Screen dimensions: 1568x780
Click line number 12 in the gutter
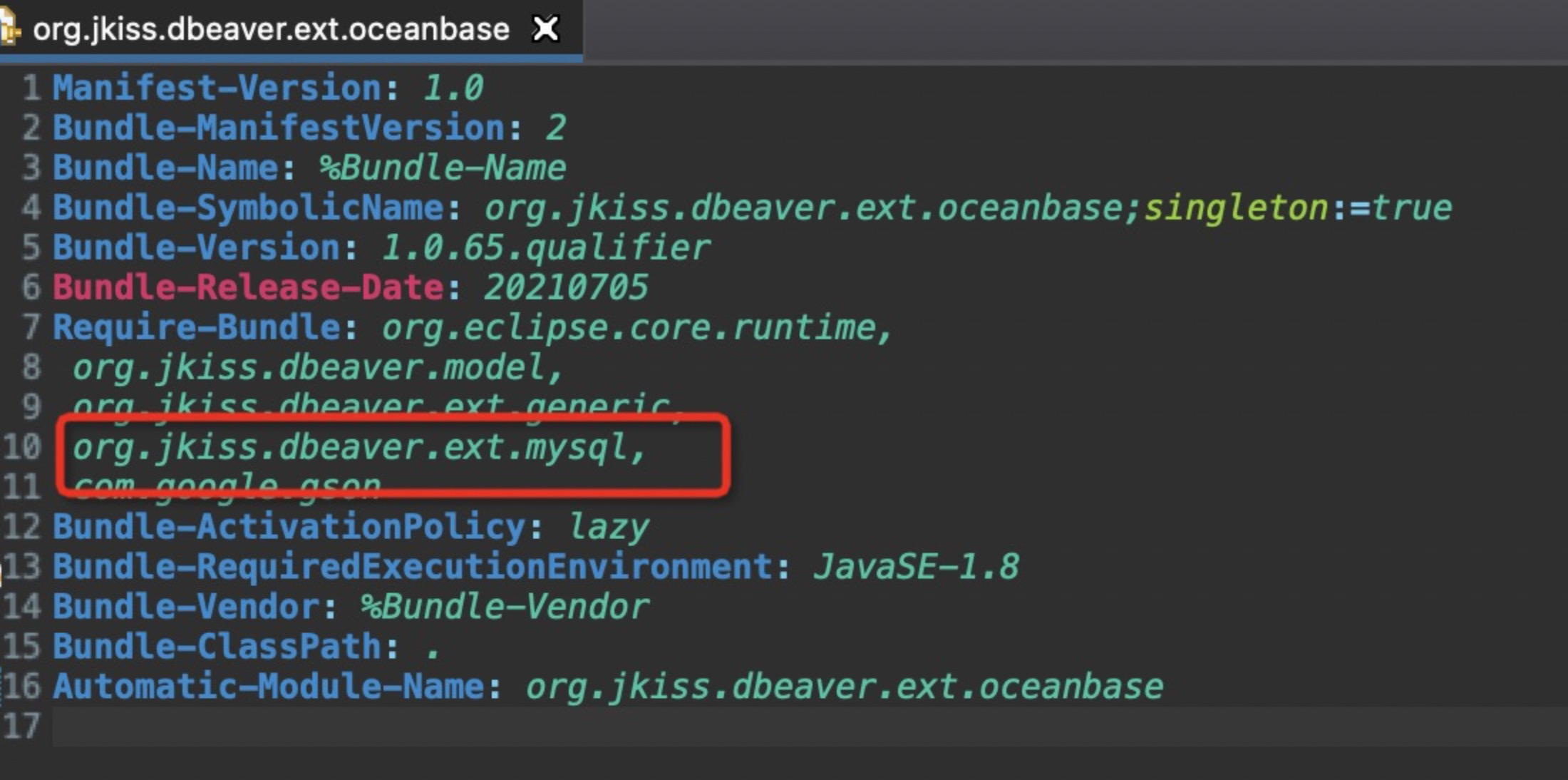tap(23, 528)
